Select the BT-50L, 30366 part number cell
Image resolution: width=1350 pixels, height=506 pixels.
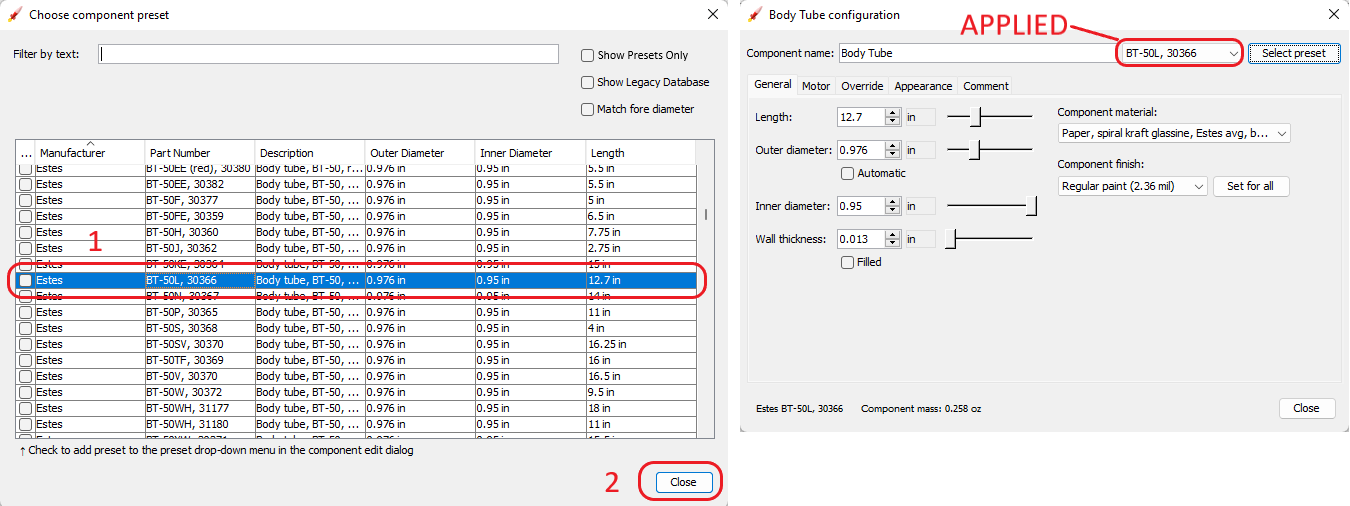[200, 280]
